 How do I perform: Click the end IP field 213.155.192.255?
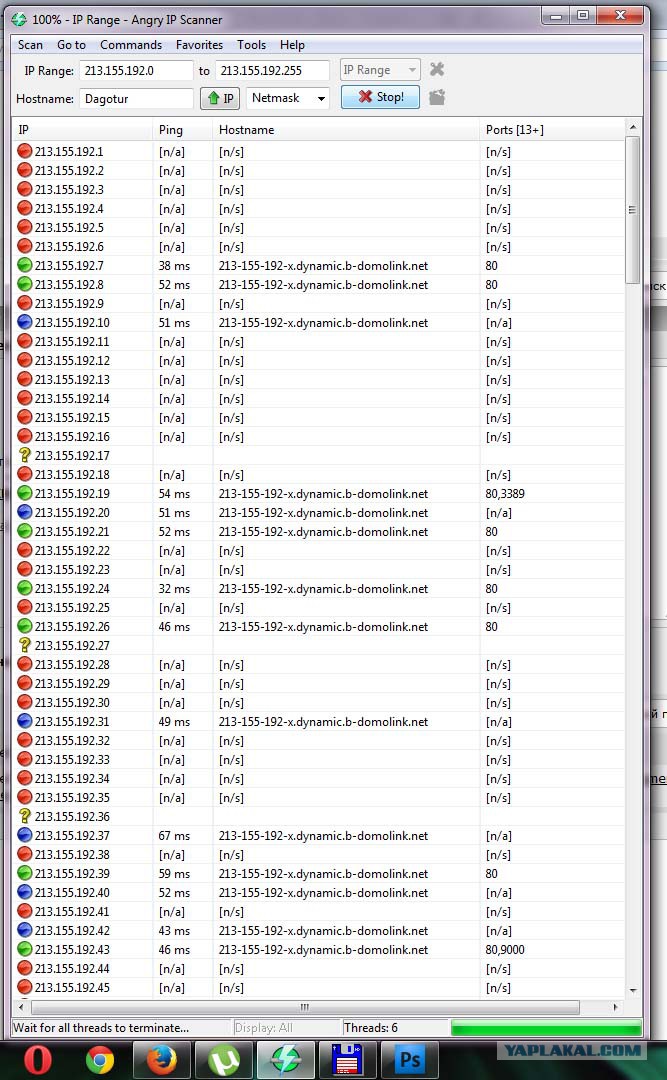[x=272, y=70]
